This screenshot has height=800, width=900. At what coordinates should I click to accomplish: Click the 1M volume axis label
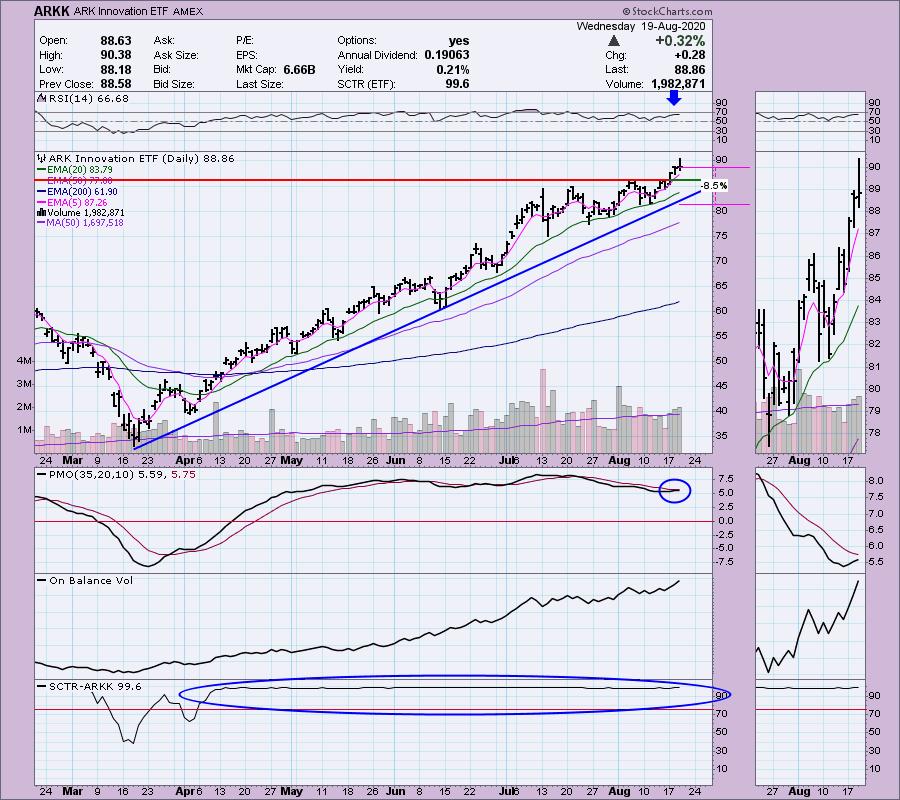(24, 430)
